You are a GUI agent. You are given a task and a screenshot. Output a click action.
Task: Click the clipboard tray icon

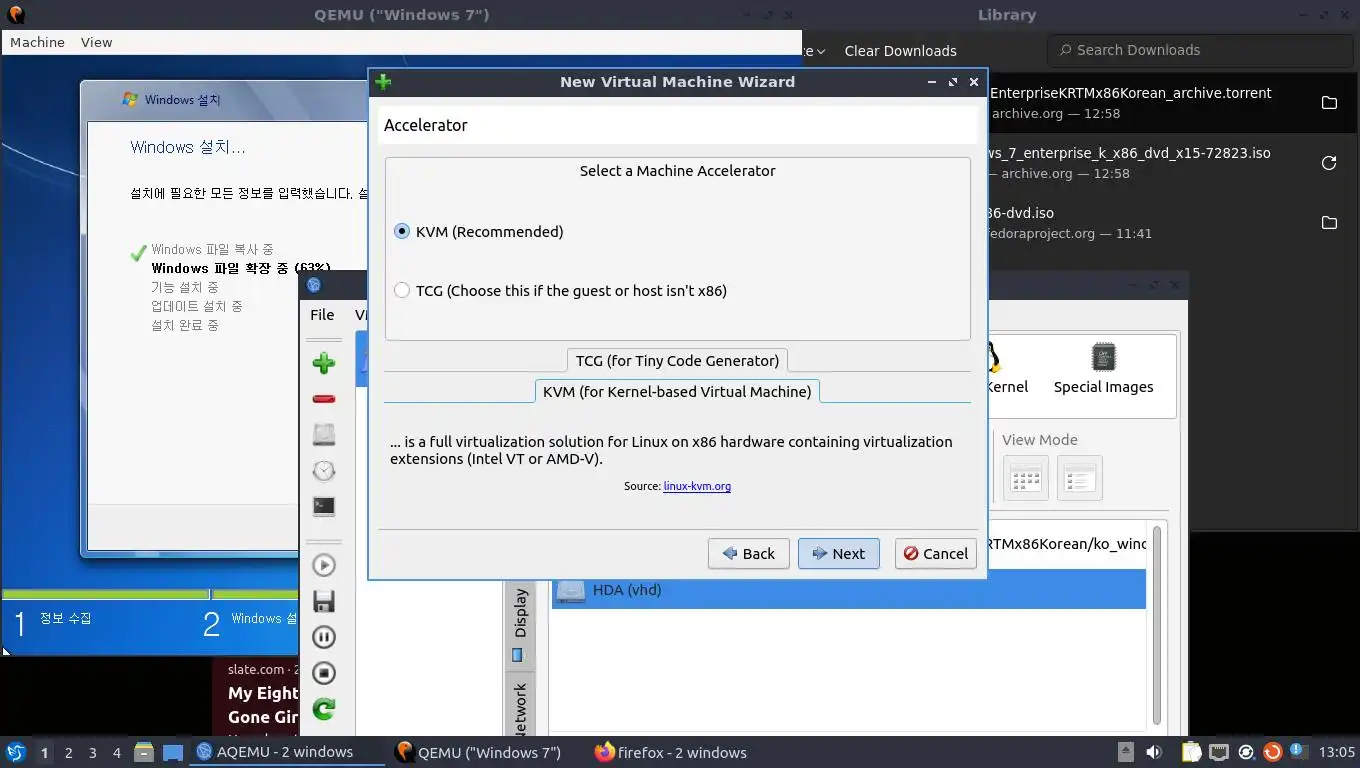[x=1191, y=752]
